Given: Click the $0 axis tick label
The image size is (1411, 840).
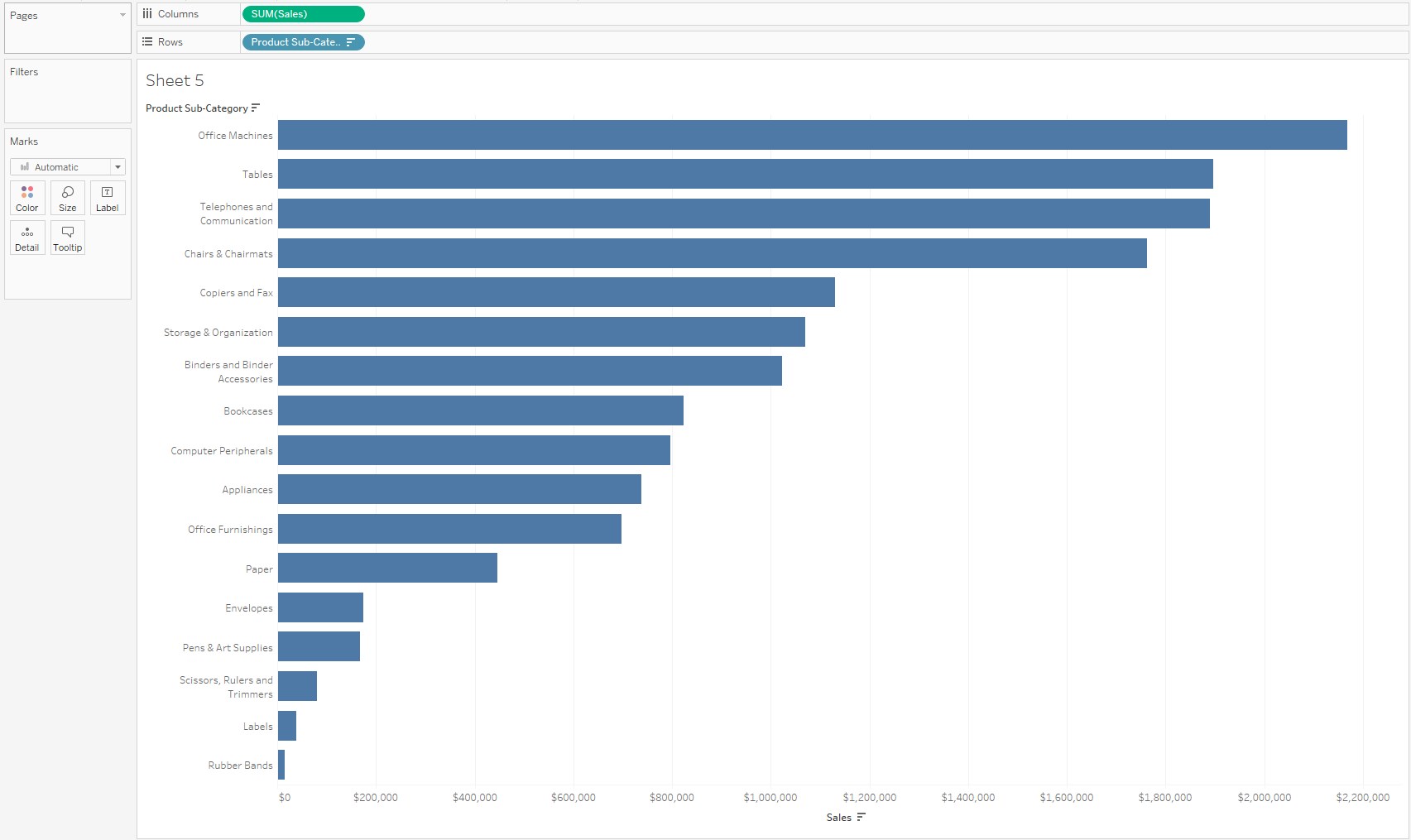Looking at the screenshot, I should 285,798.
